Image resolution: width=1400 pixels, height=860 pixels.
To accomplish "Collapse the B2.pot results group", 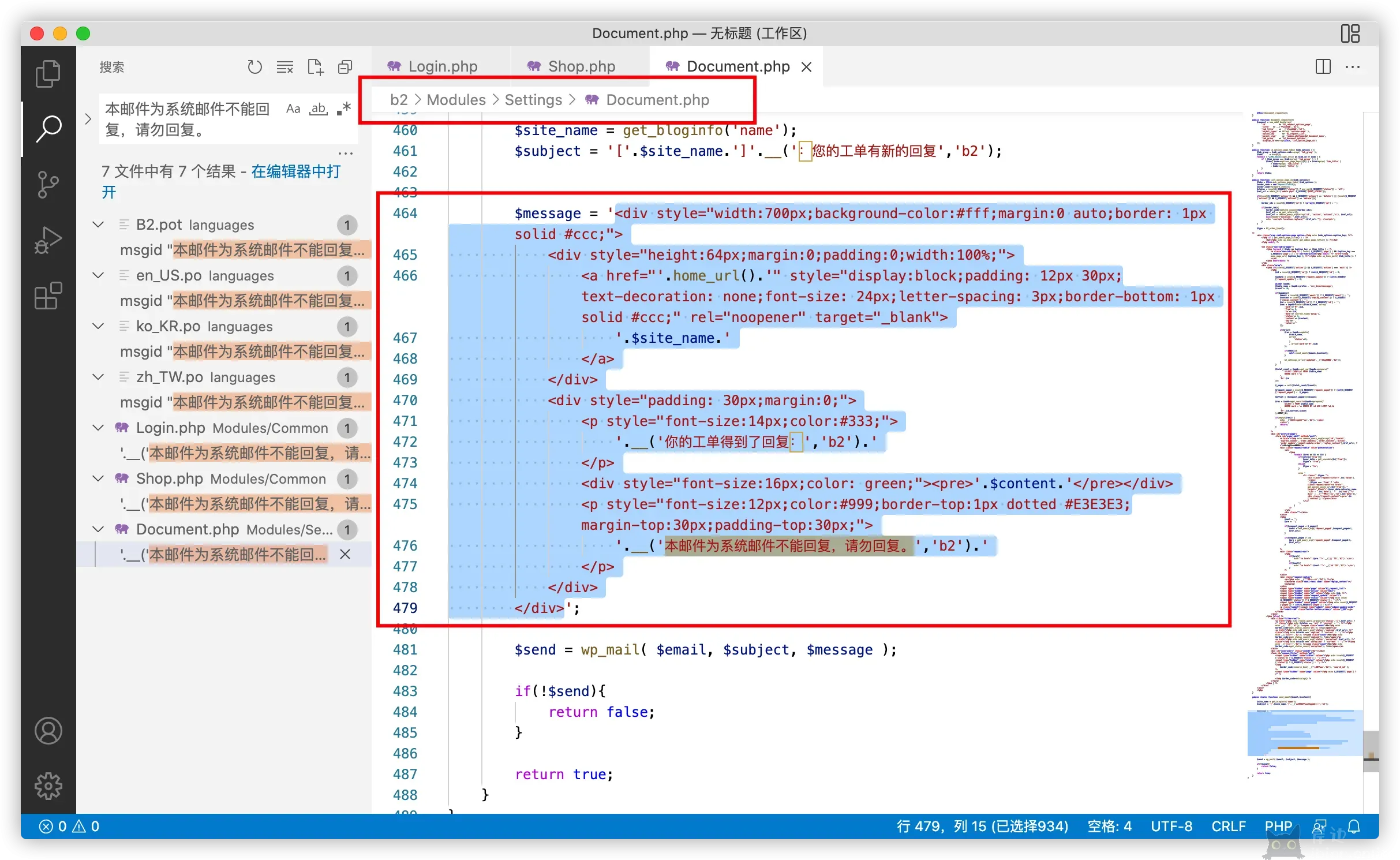I will [x=99, y=225].
